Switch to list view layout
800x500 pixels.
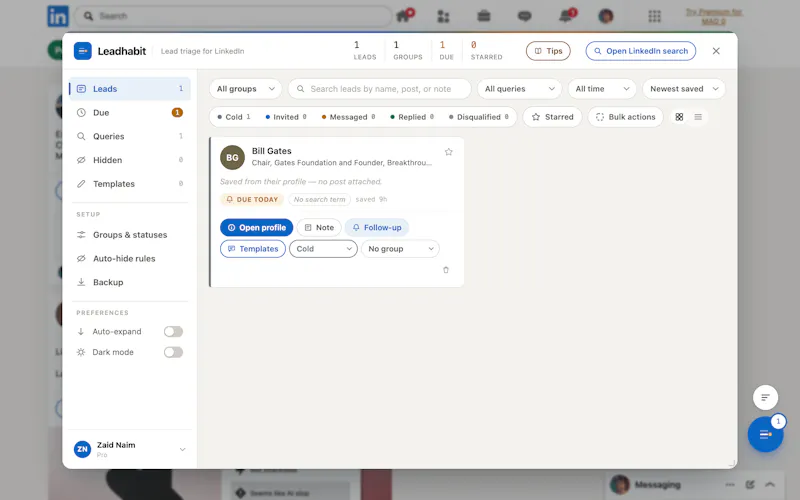tap(698, 117)
